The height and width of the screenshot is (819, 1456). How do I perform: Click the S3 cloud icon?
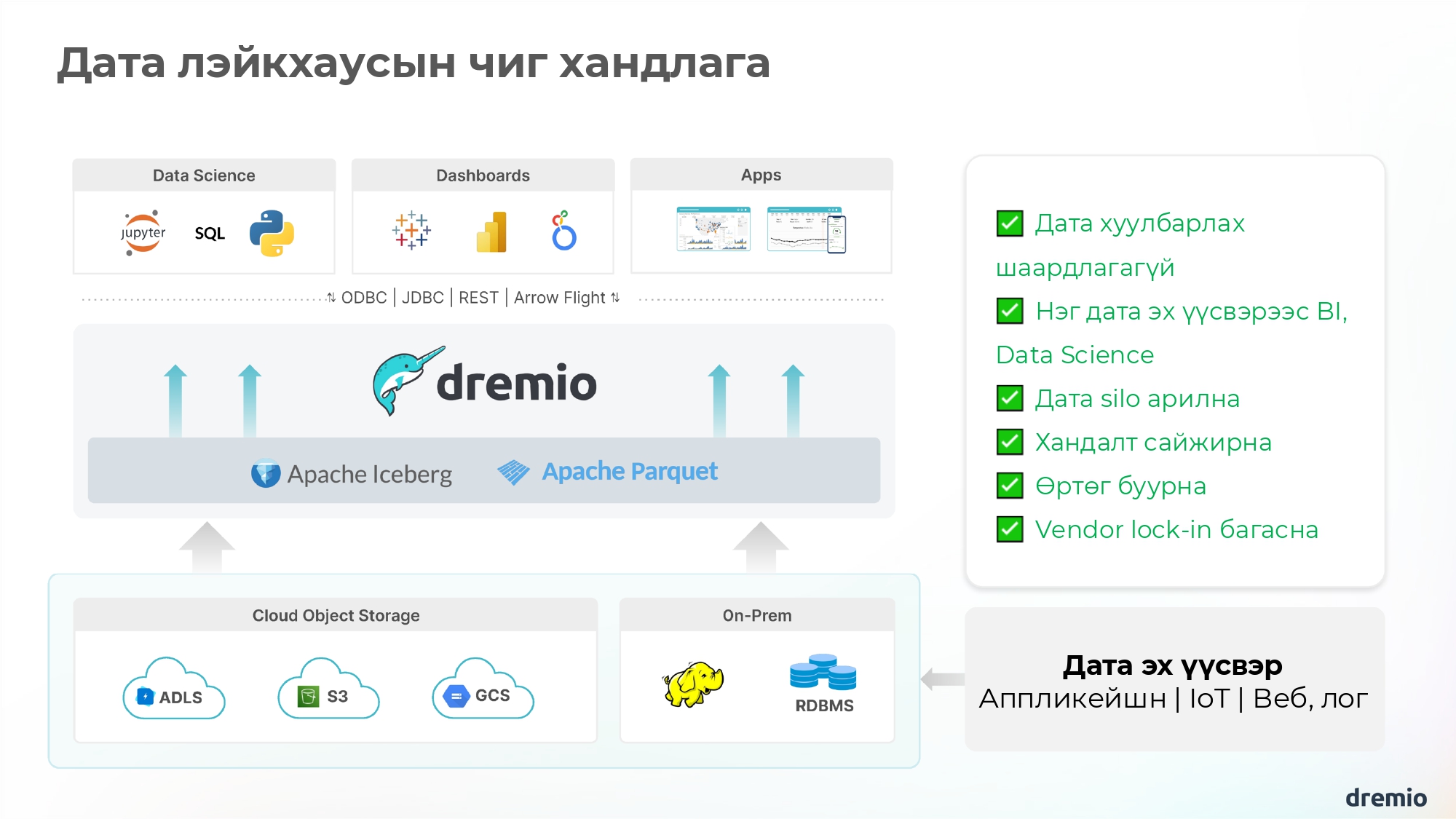[328, 691]
